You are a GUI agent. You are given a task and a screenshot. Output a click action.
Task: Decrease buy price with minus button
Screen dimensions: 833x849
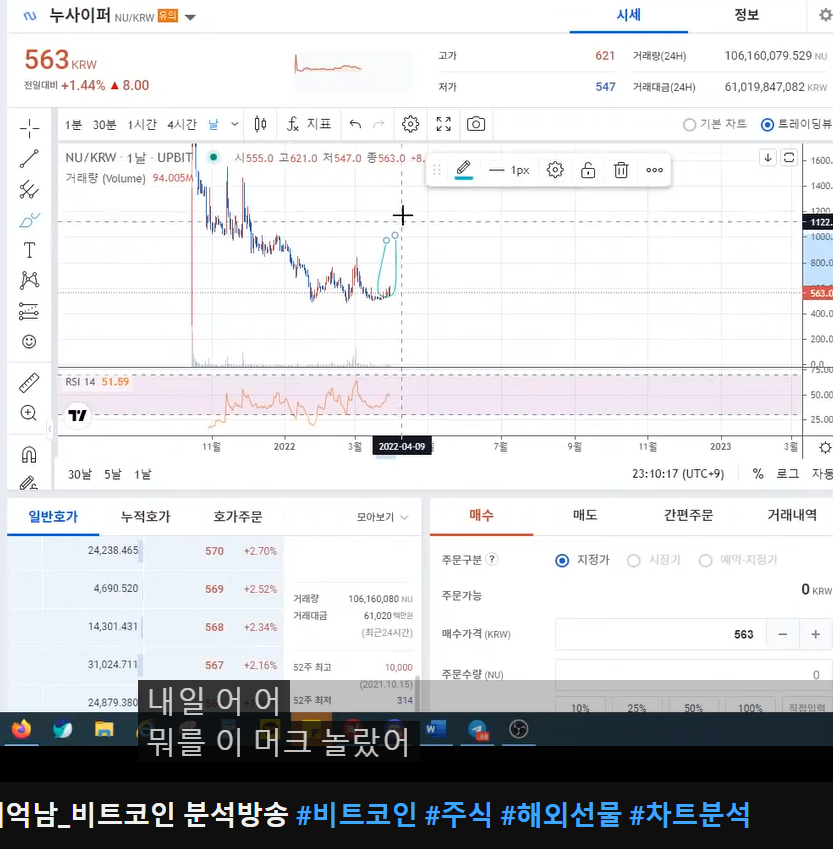click(x=783, y=634)
